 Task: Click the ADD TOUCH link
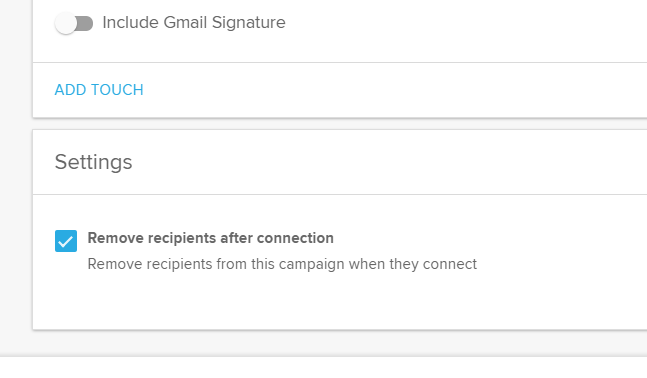99,90
